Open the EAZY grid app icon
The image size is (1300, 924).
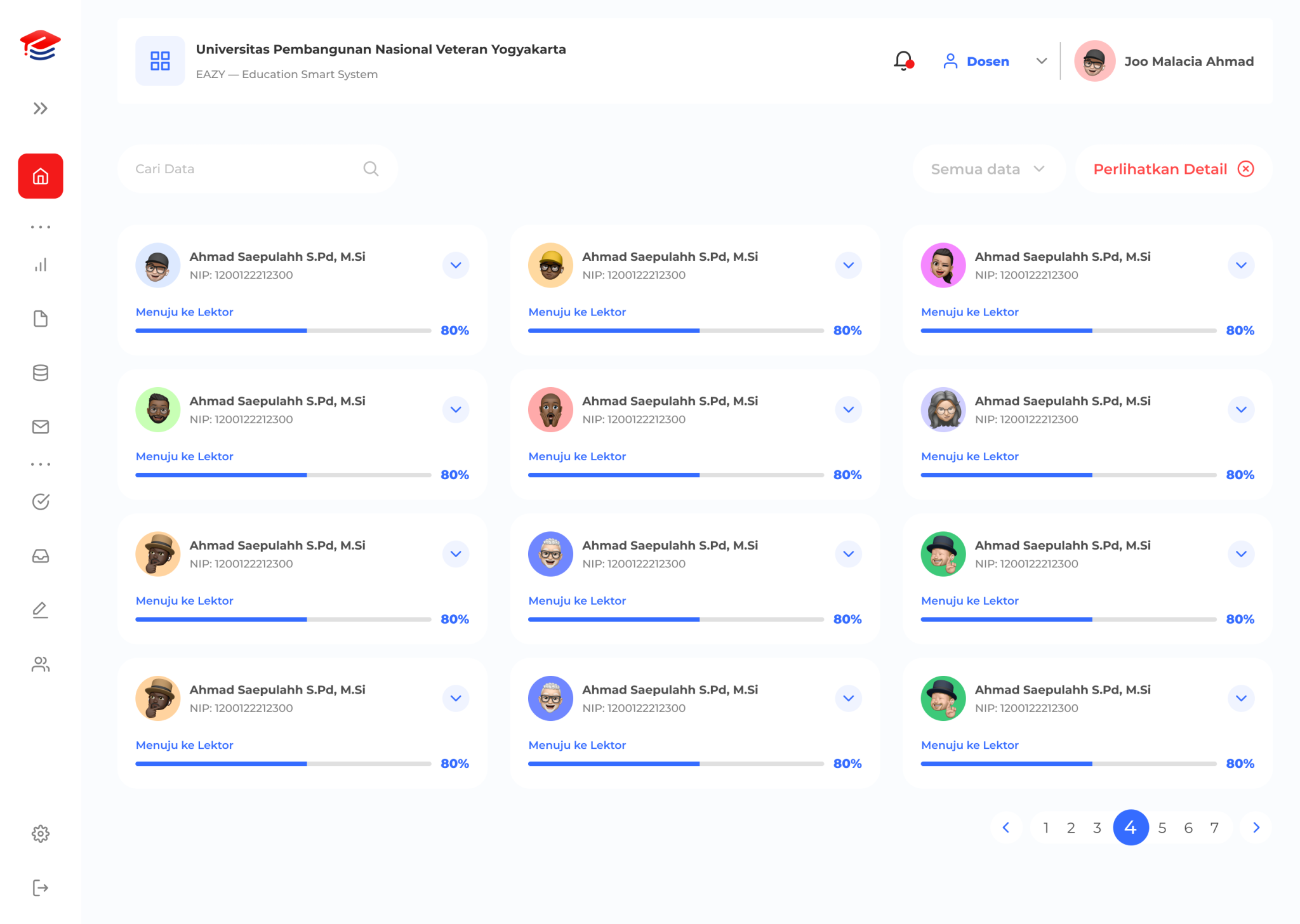[160, 60]
